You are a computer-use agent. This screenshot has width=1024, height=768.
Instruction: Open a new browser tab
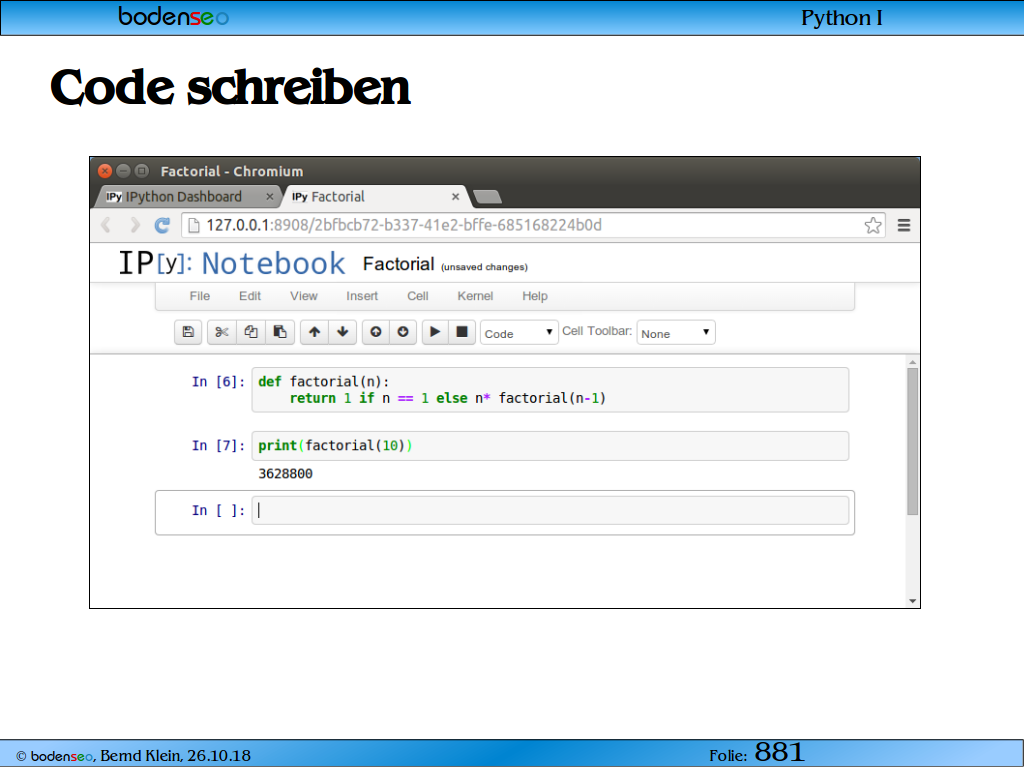[487, 197]
